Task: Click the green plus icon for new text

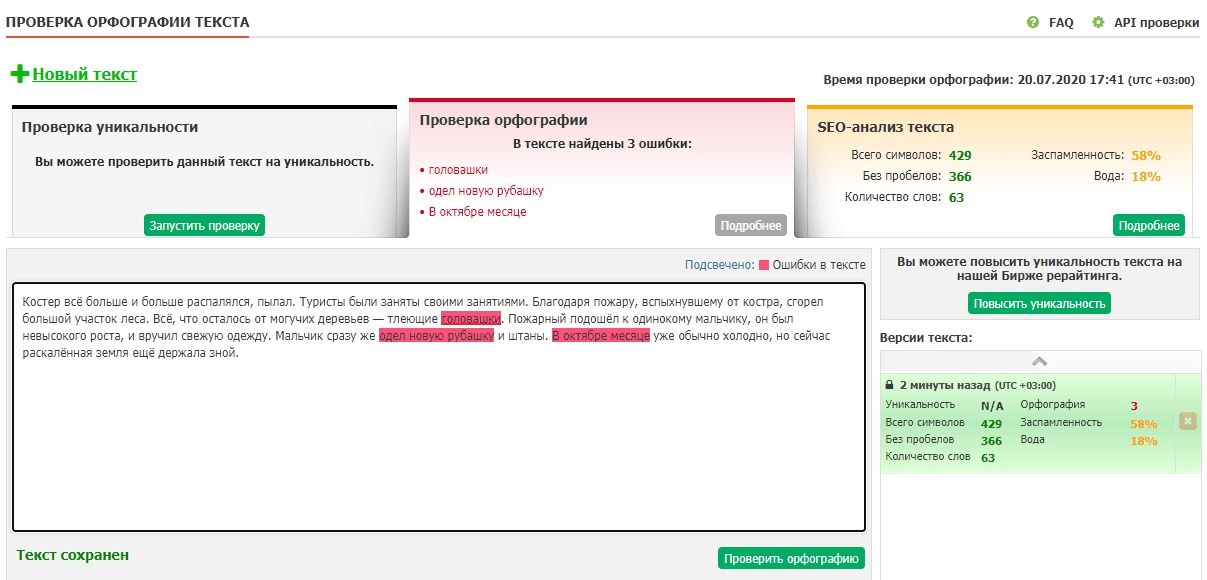Action: (19, 74)
